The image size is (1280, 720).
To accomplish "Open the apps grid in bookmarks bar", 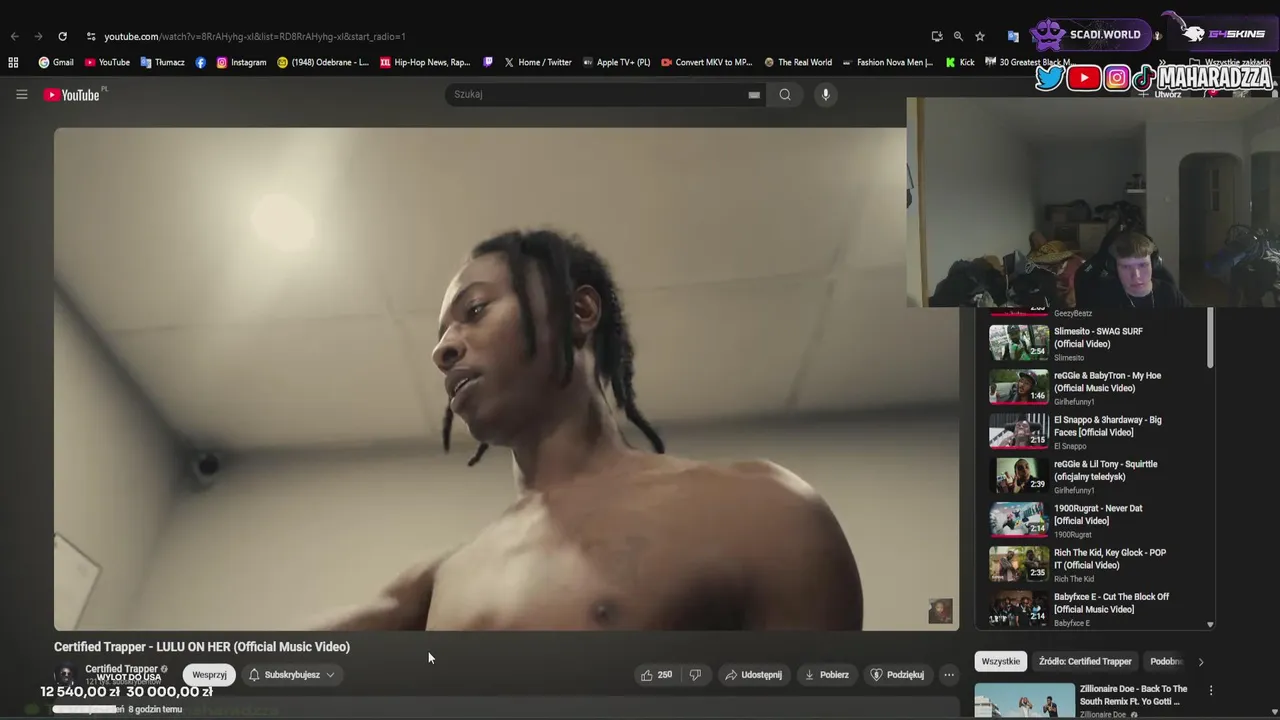I will pos(13,62).
